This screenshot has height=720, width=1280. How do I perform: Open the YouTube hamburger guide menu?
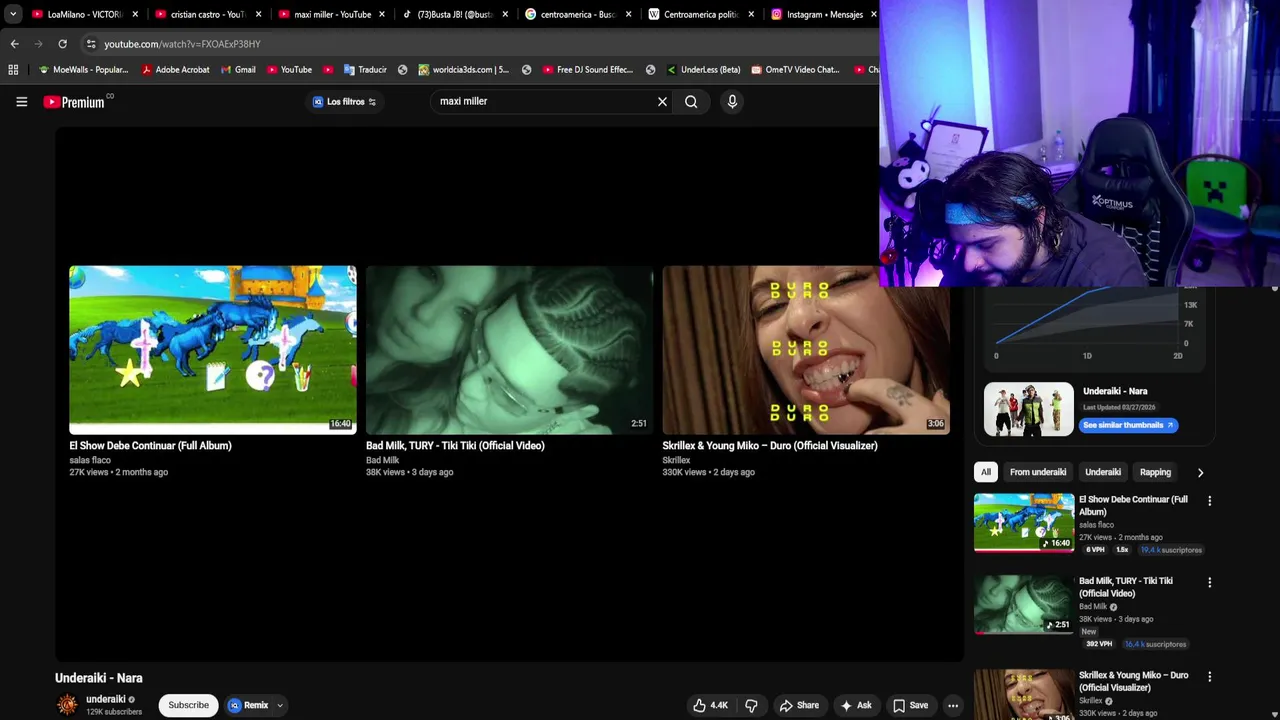21,101
